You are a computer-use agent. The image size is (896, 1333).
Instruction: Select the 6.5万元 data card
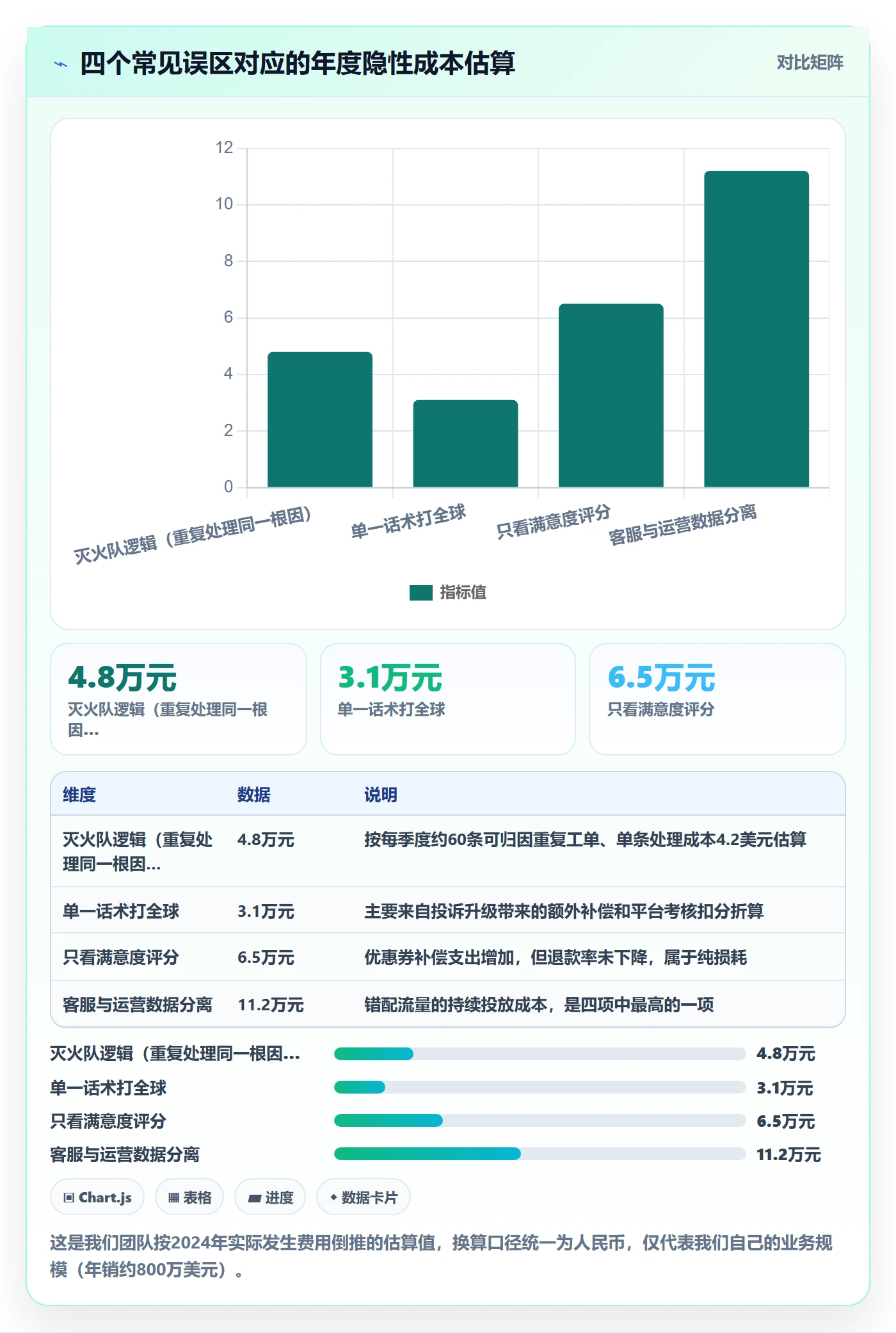pyautogui.click(x=717, y=699)
